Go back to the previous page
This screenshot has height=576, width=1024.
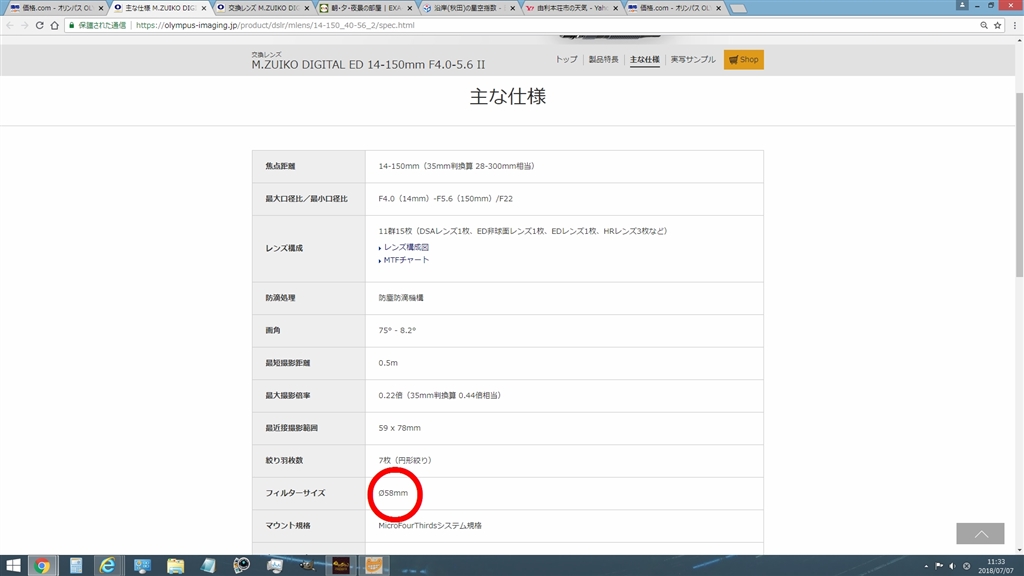pos(10,25)
